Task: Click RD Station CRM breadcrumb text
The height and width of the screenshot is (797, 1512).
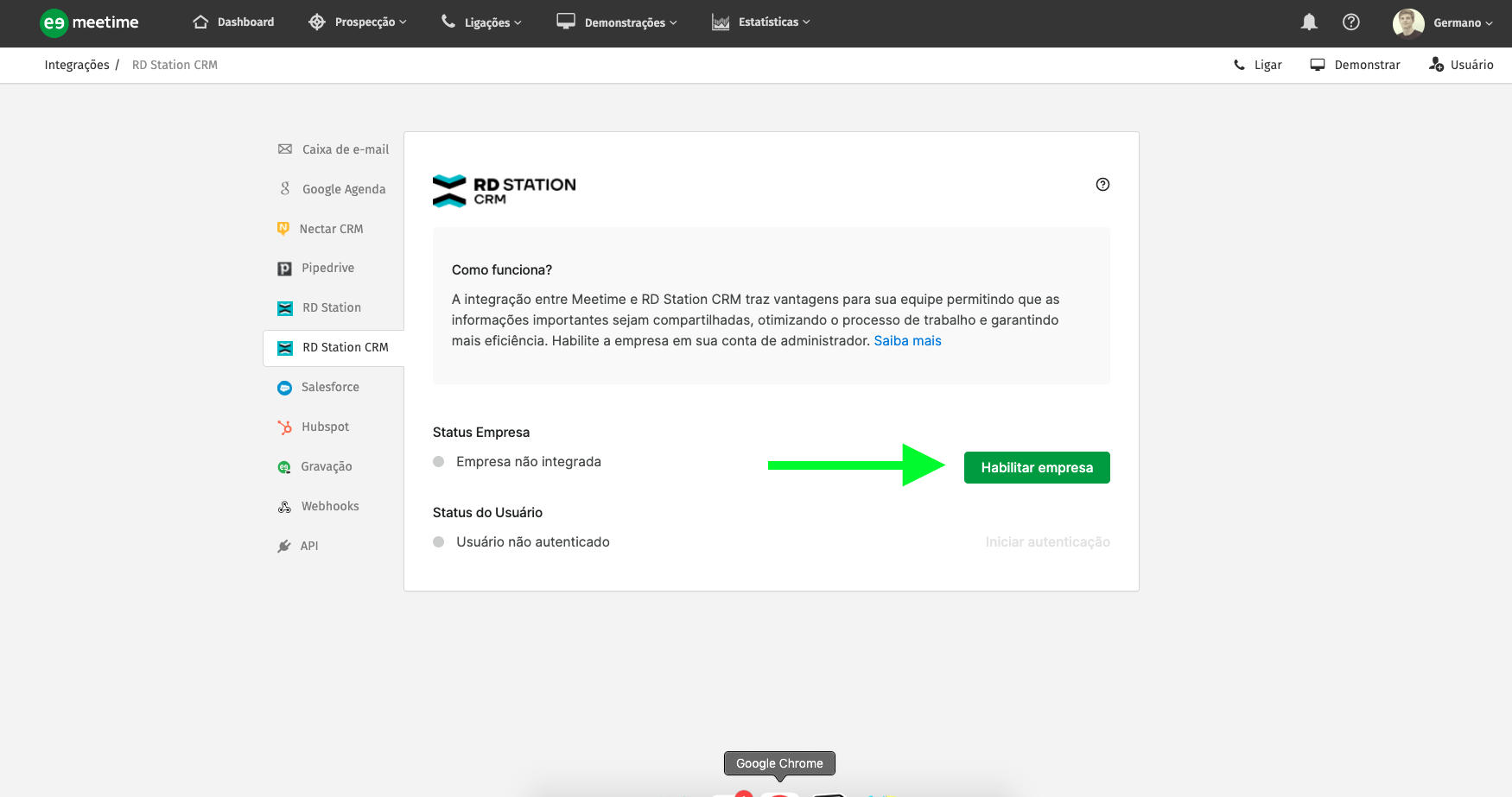Action: [x=175, y=66]
